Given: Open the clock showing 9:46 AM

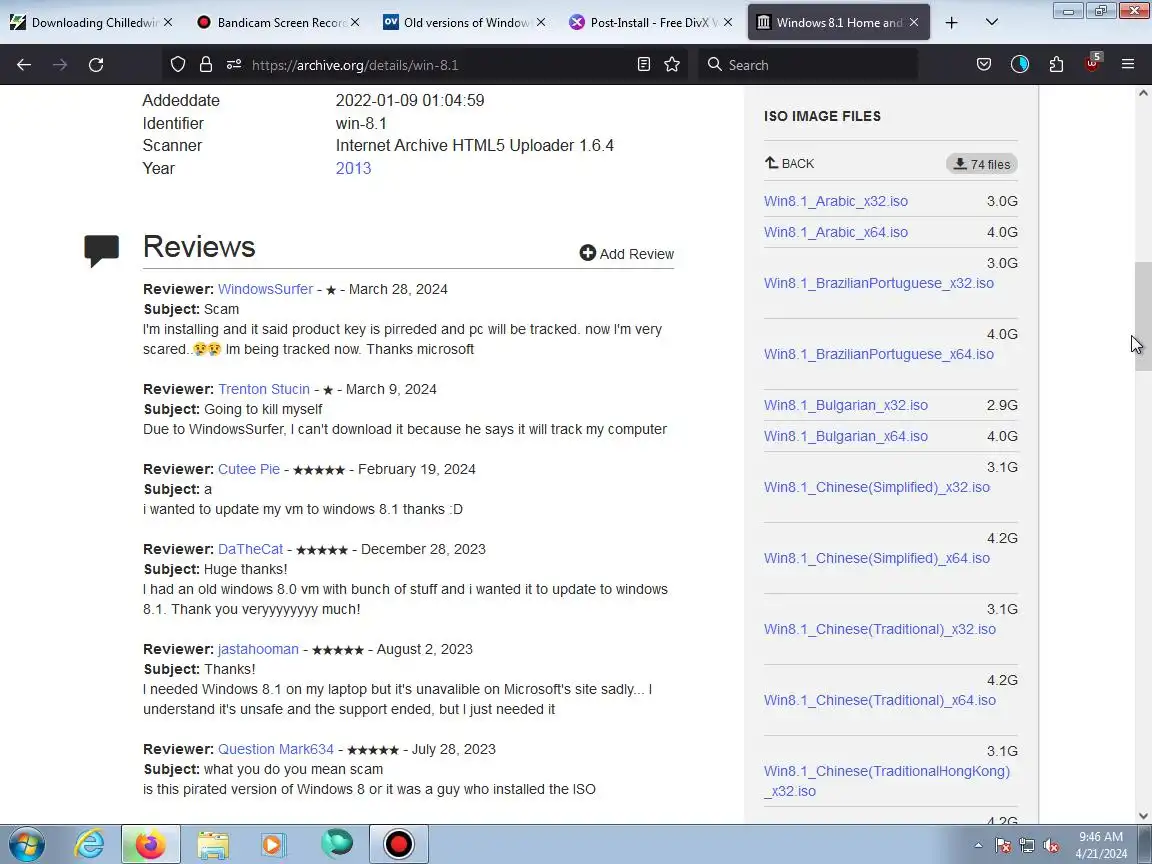Looking at the screenshot, I should coord(1101,844).
